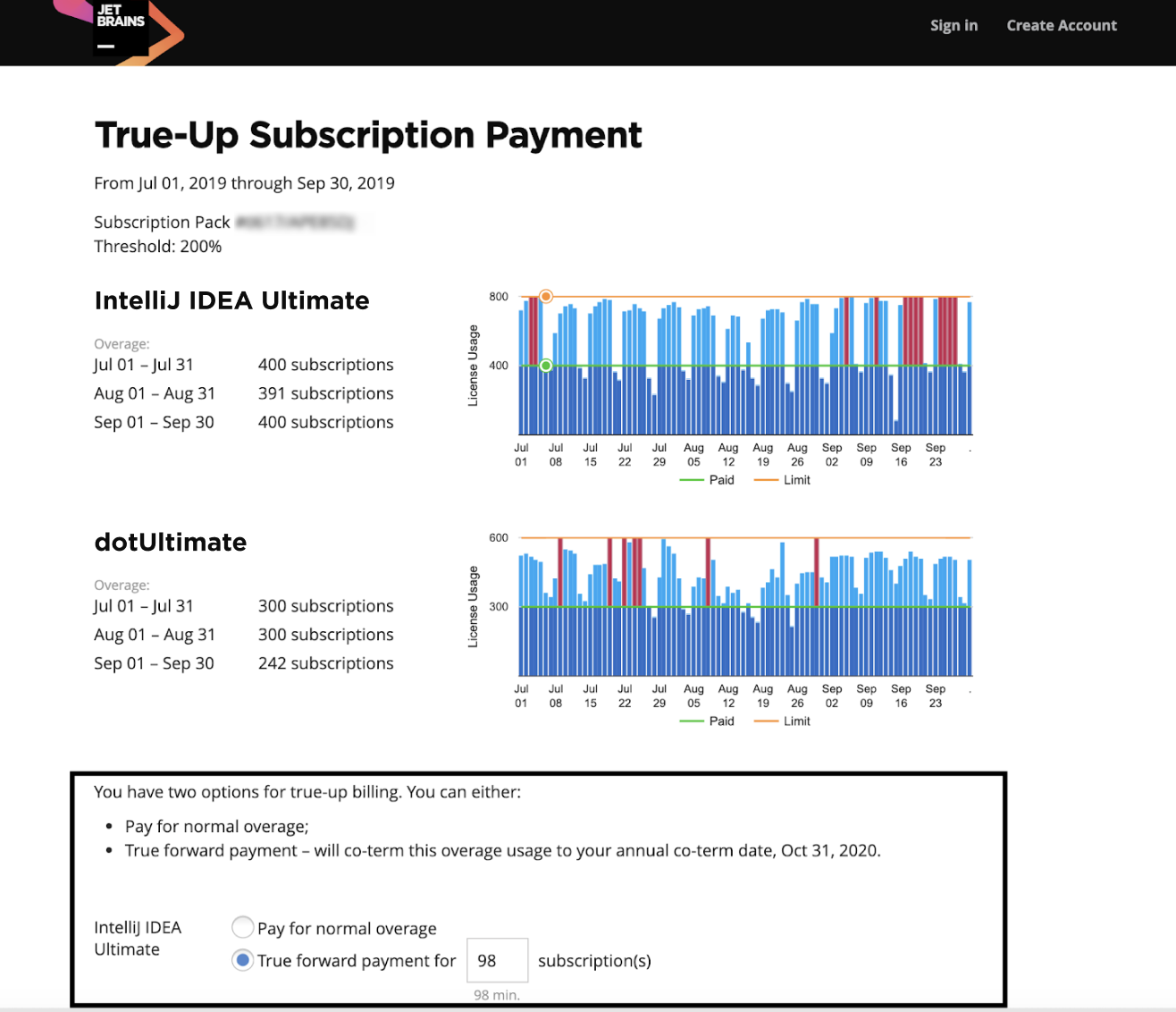Click the dotUltimate section heading
This screenshot has height=1012, width=1176.
[171, 542]
